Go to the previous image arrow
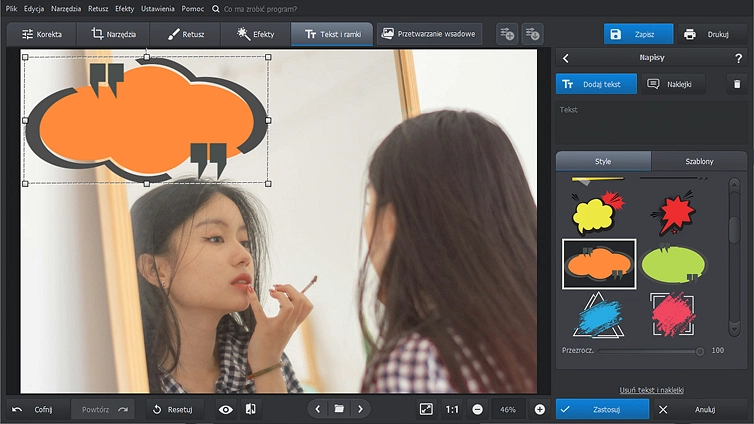 point(318,409)
